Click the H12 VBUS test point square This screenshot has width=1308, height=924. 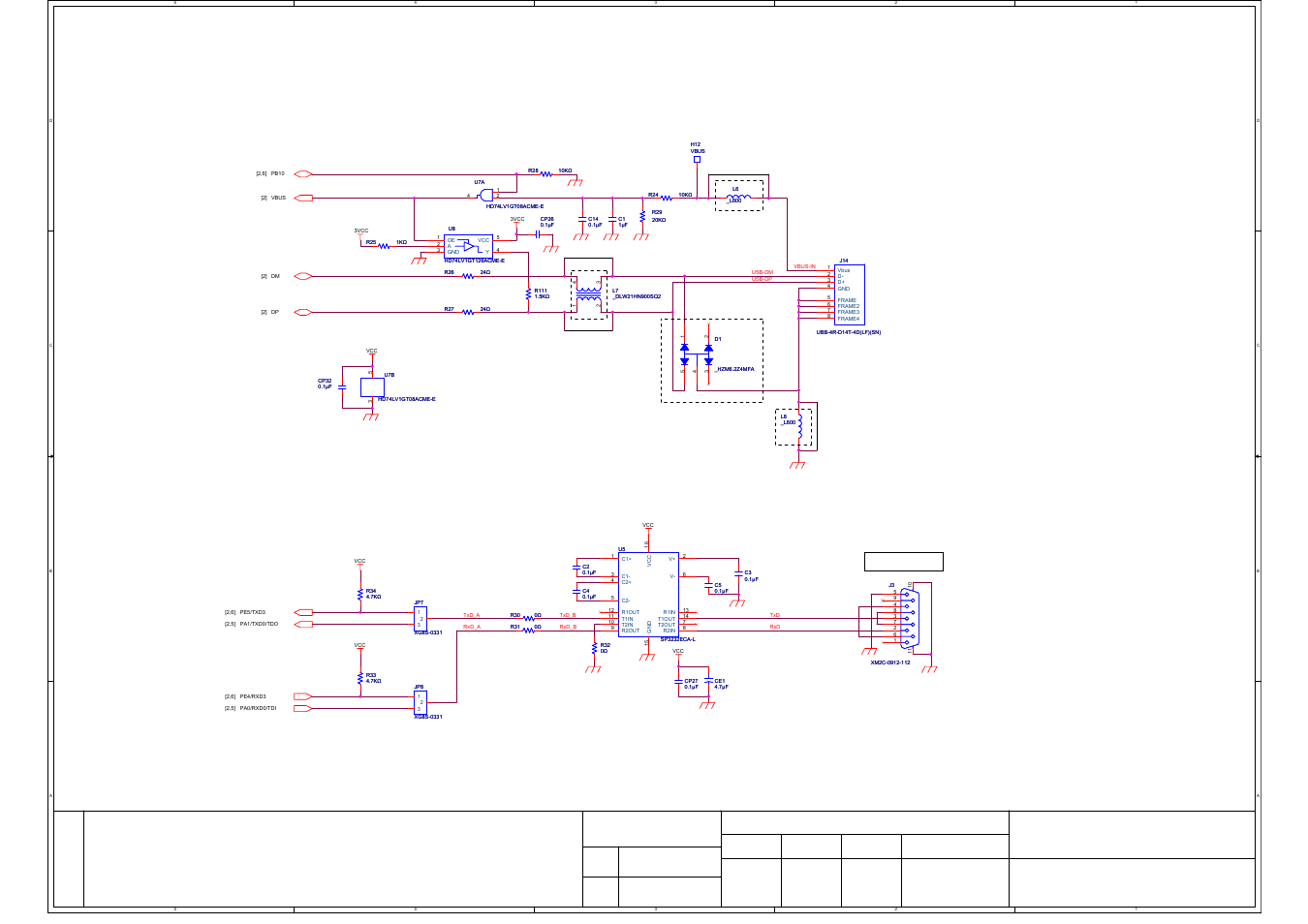click(697, 160)
